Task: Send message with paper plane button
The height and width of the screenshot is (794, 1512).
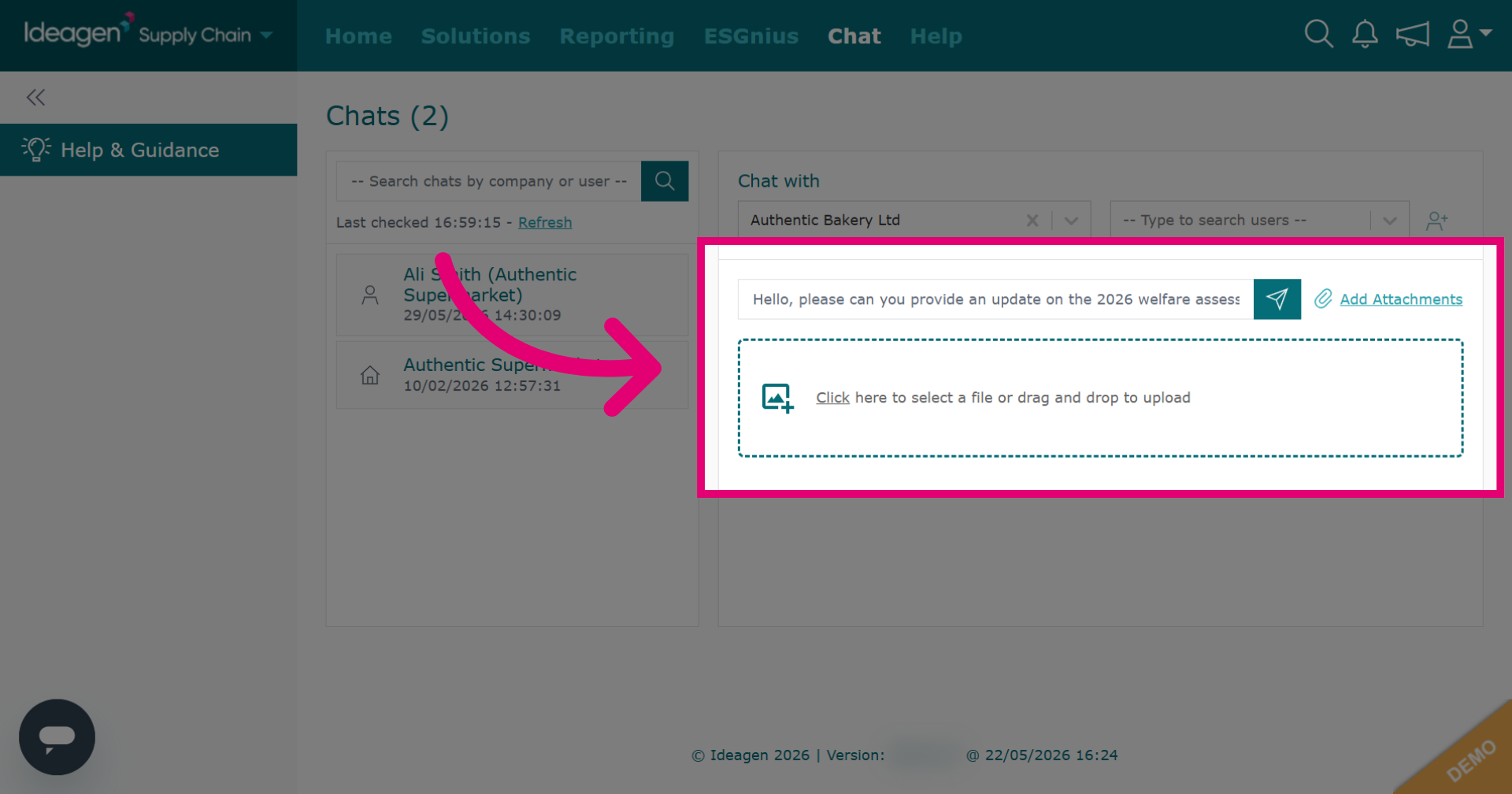Action: click(1277, 299)
